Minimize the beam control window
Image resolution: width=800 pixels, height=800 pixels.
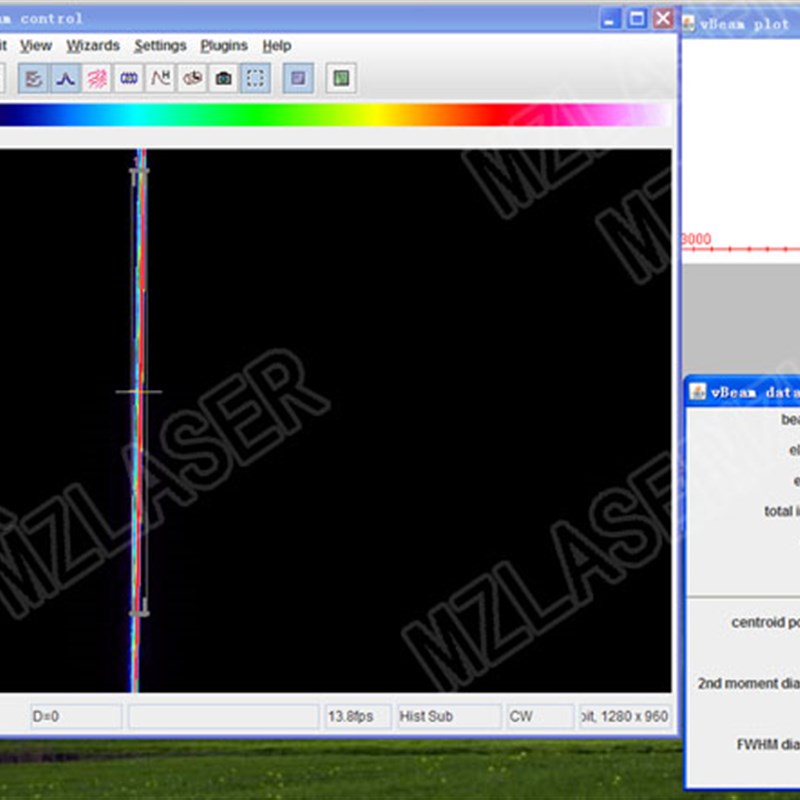610,19
